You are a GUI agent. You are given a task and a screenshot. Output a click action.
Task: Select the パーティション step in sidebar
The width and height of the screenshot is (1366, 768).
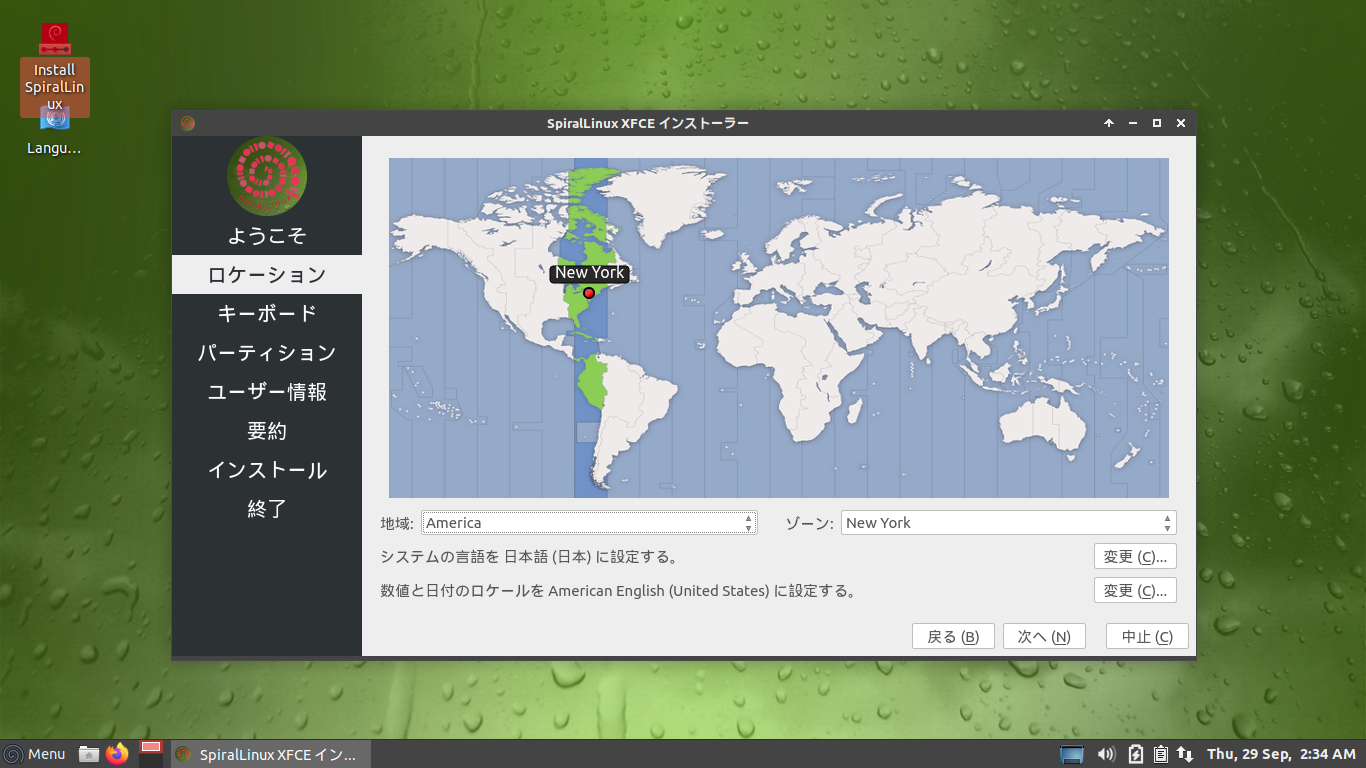point(267,352)
